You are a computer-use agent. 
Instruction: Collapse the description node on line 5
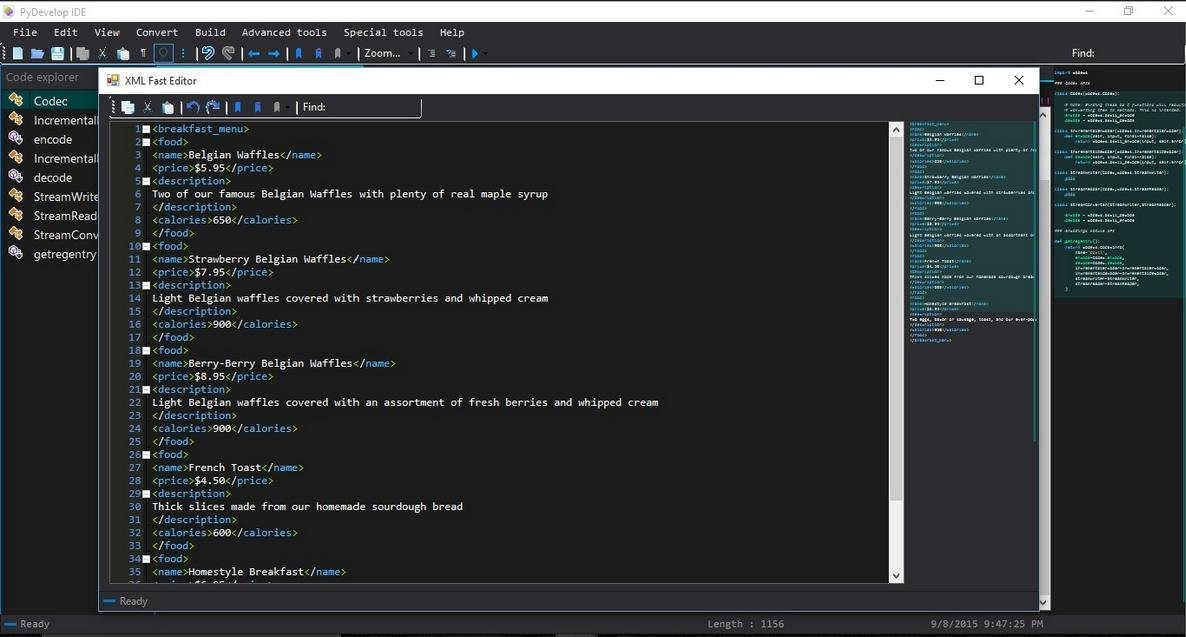pyautogui.click(x=147, y=182)
